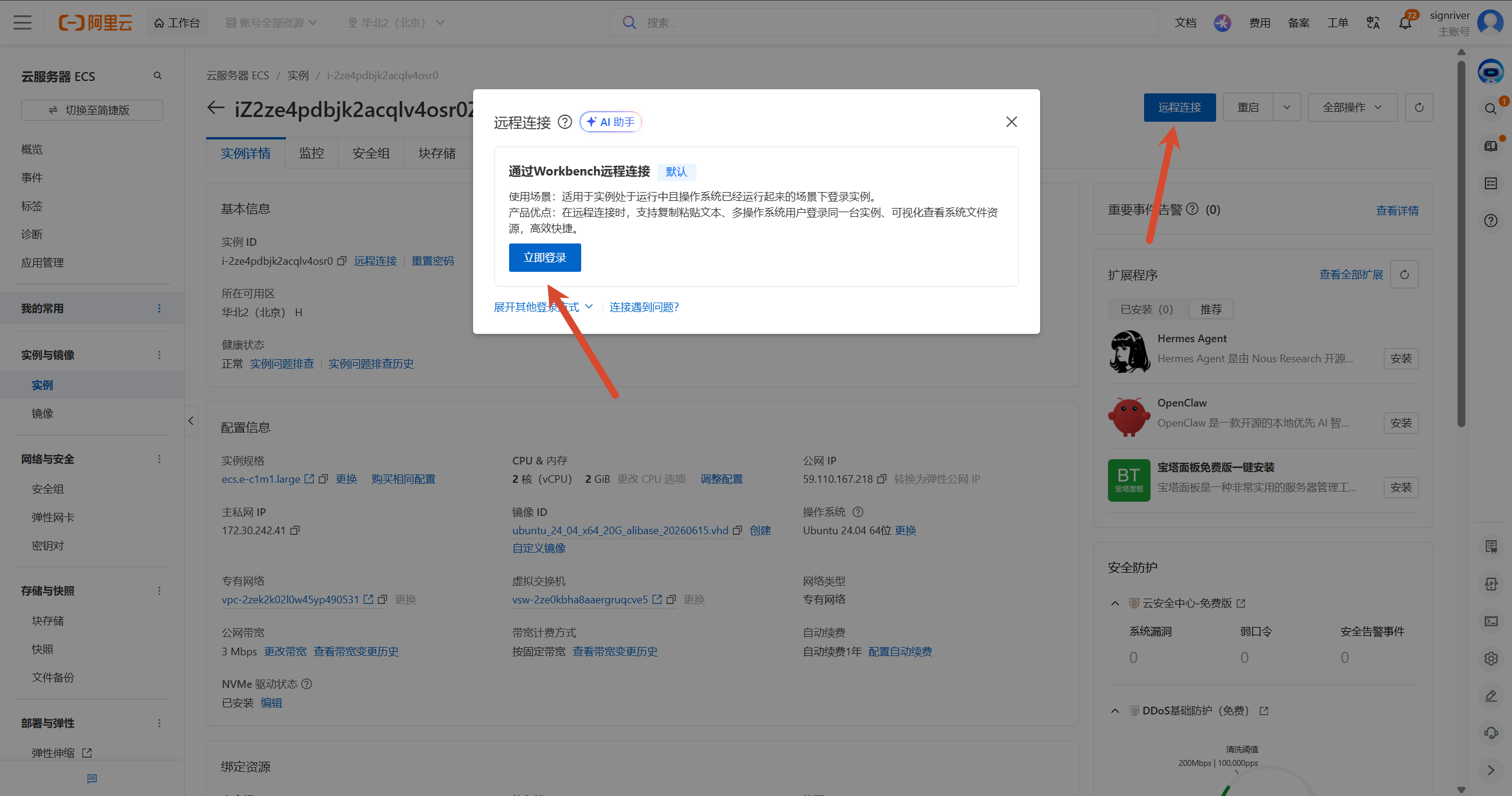Open the language switch icon in top bar
This screenshot has width=1512, height=796.
(x=1373, y=22)
